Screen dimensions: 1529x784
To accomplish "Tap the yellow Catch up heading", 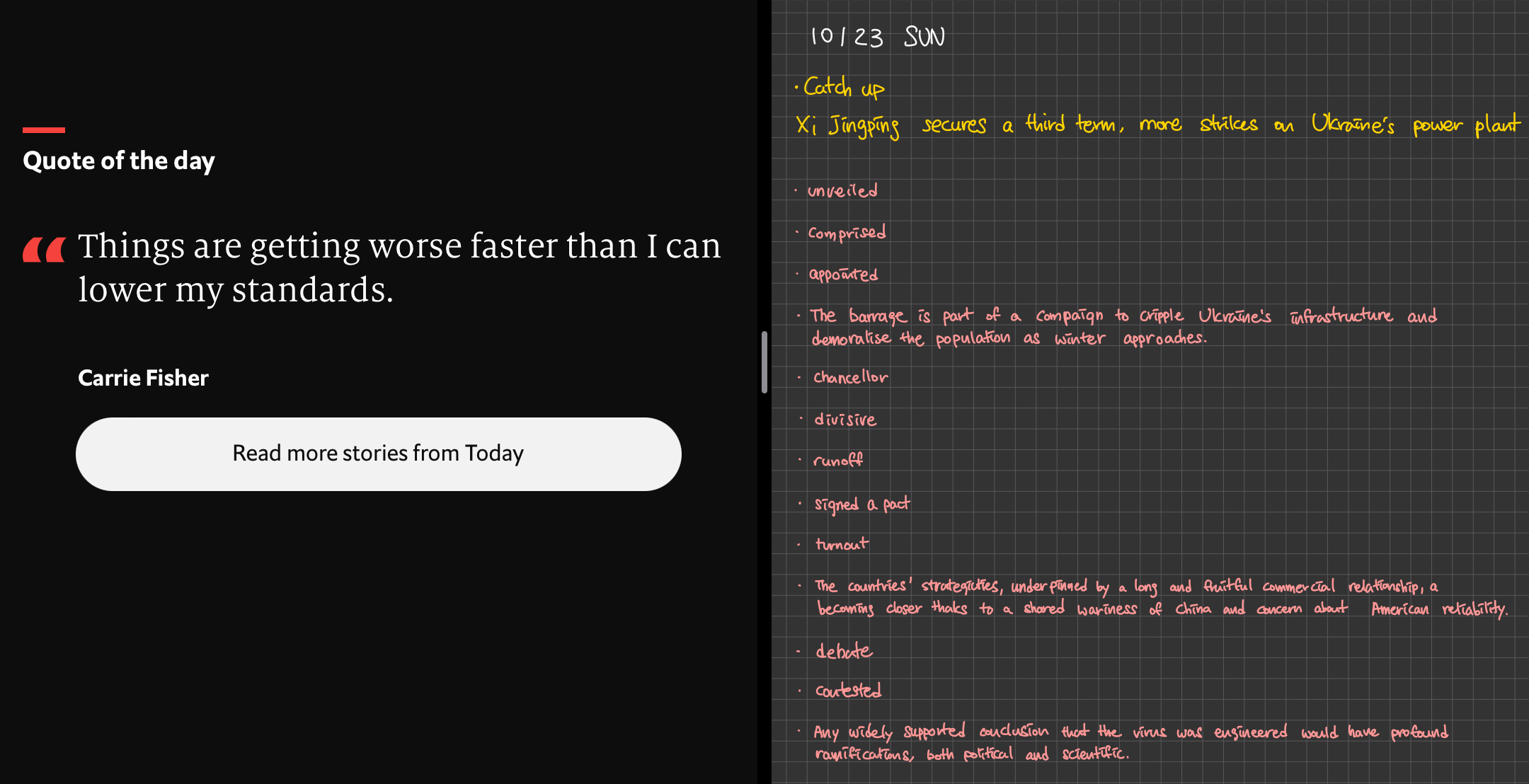I will [844, 88].
